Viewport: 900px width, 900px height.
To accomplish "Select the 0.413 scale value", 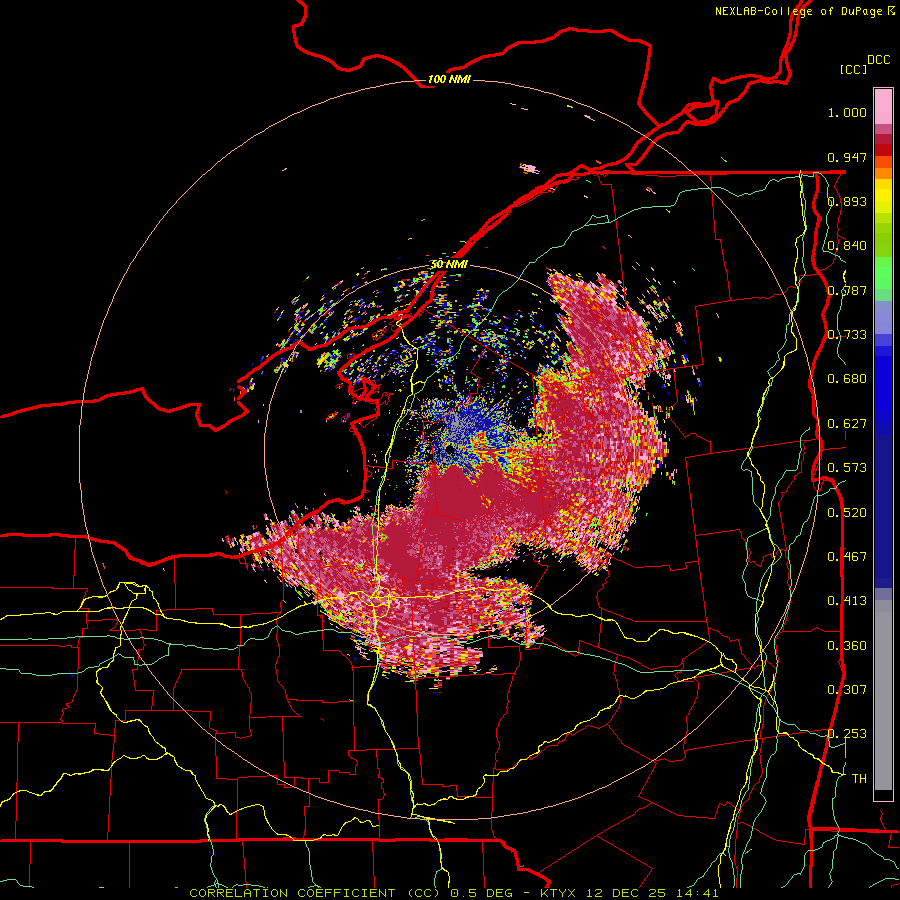I will [x=847, y=601].
